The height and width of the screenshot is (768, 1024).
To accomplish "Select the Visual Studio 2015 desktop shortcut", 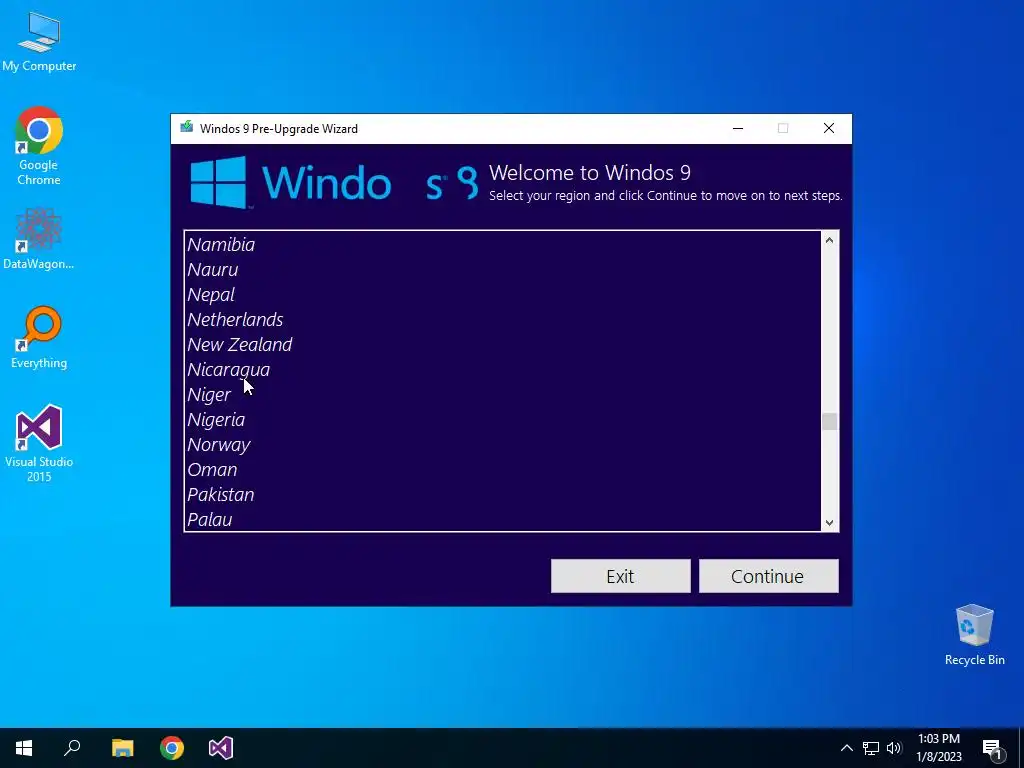I will (39, 443).
